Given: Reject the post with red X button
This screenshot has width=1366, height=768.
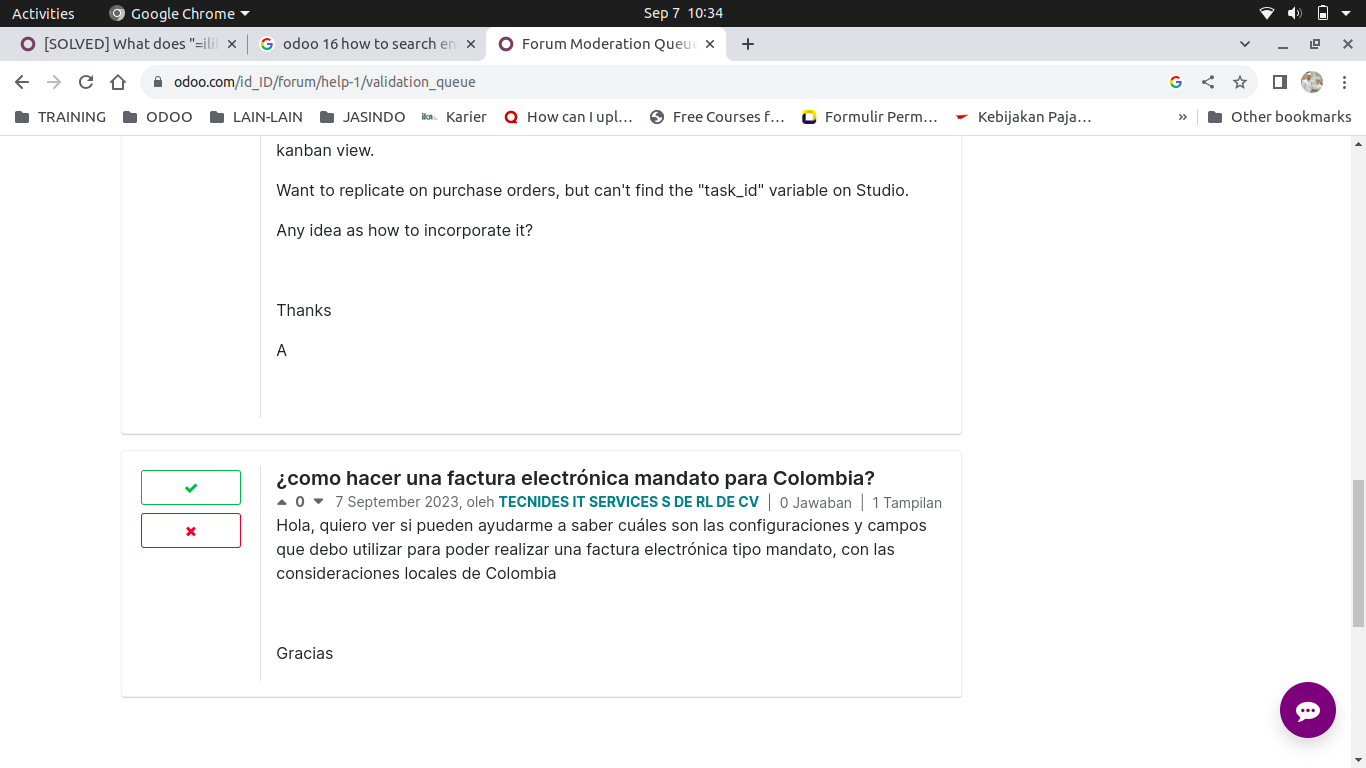Looking at the screenshot, I should pos(191,531).
